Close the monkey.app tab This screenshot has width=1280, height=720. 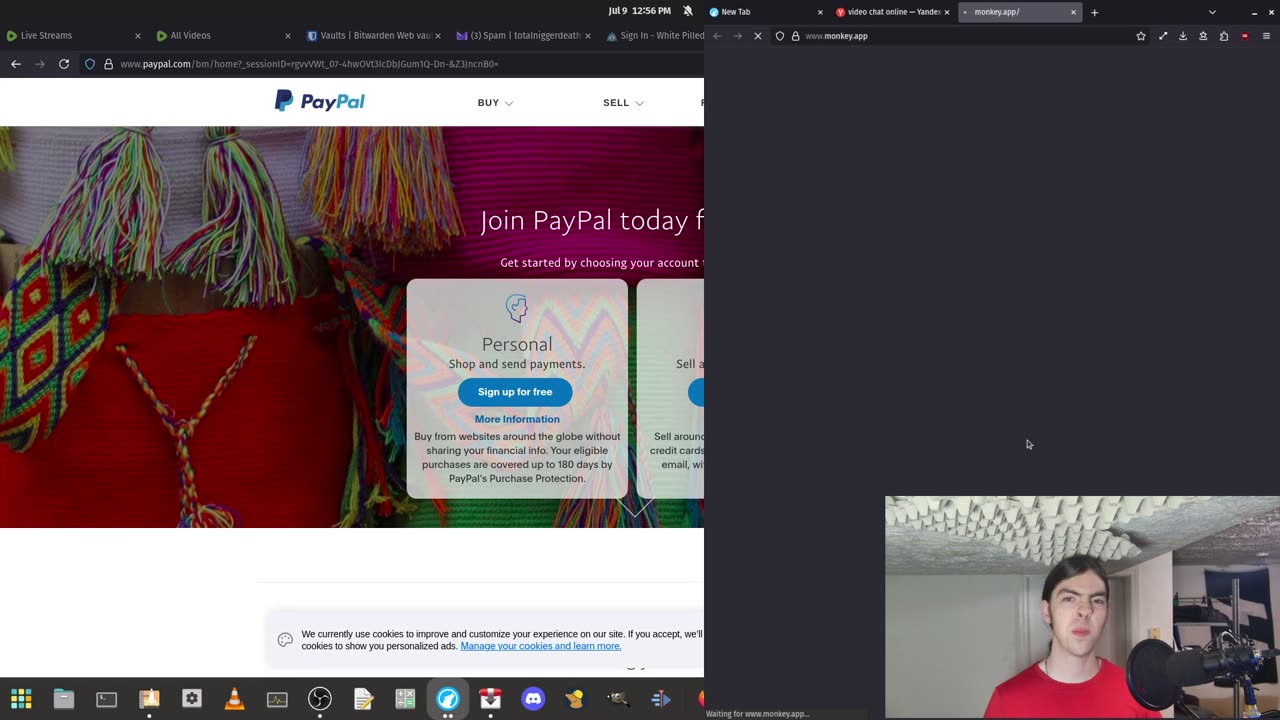pos(1073,12)
